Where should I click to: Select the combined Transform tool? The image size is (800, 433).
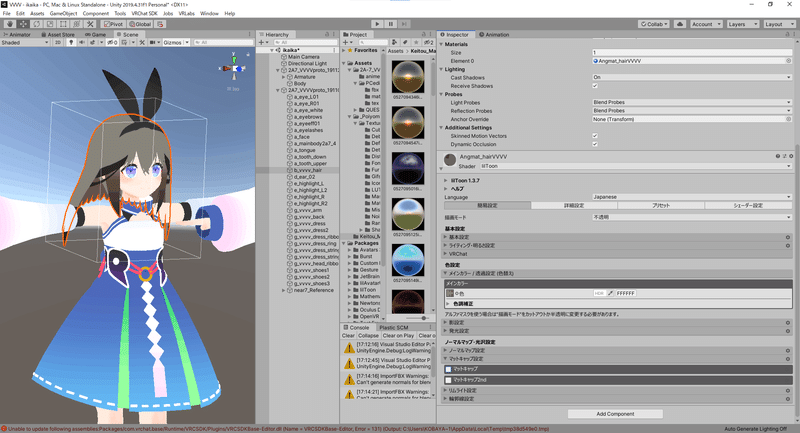tap(77, 24)
